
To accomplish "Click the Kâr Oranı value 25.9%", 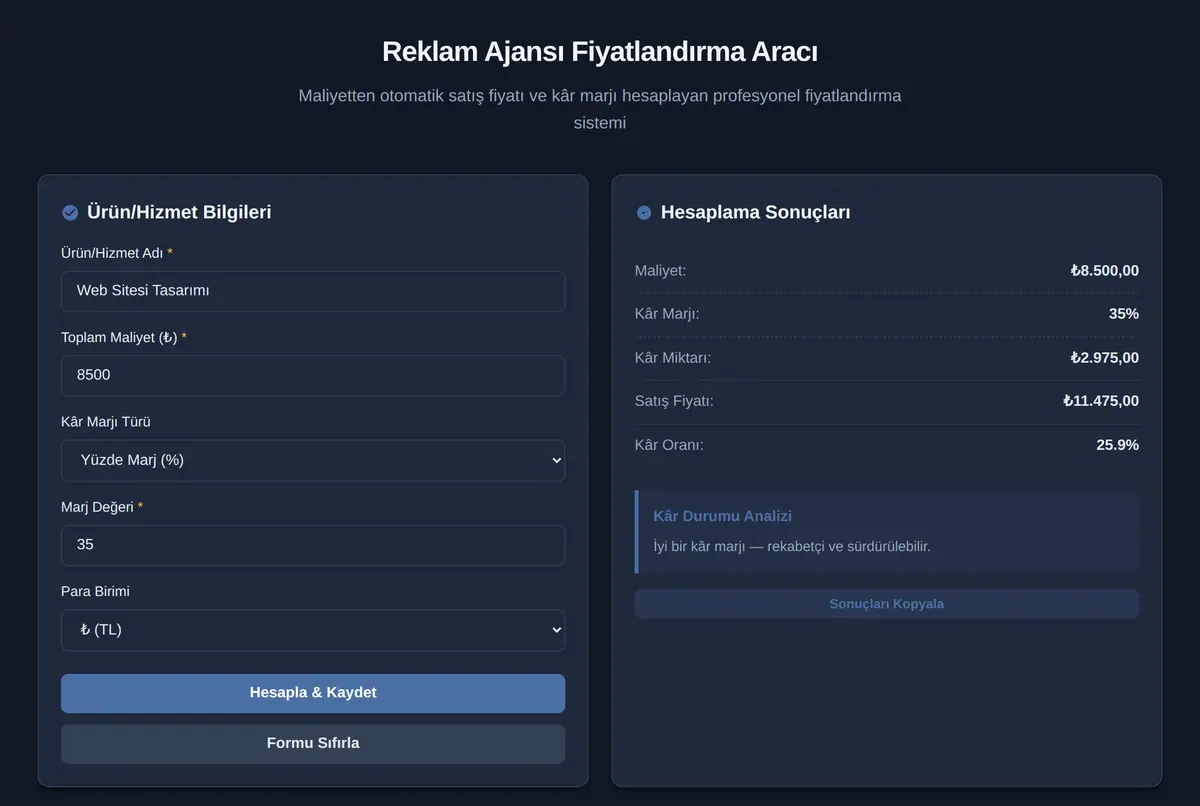I will click(x=1117, y=445).
